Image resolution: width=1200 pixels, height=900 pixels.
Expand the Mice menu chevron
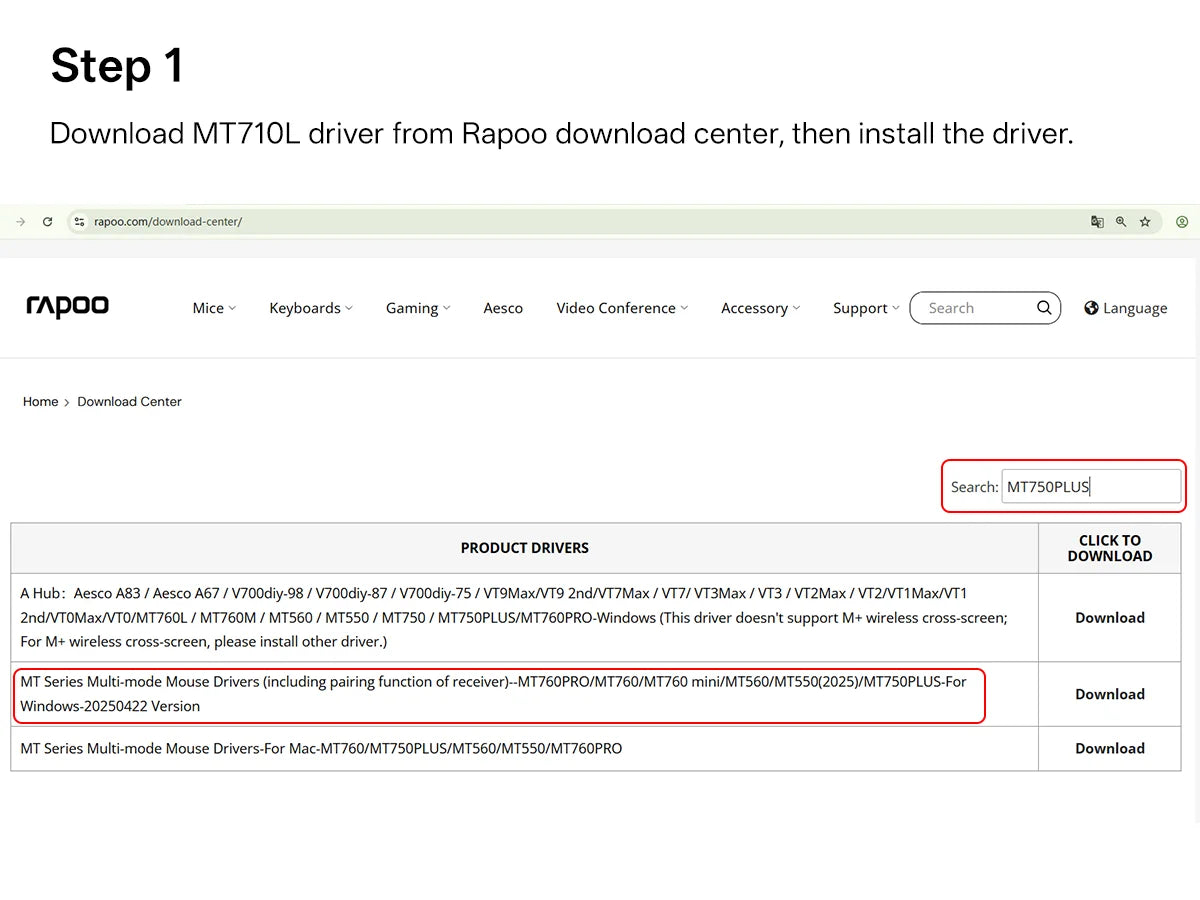coord(232,308)
